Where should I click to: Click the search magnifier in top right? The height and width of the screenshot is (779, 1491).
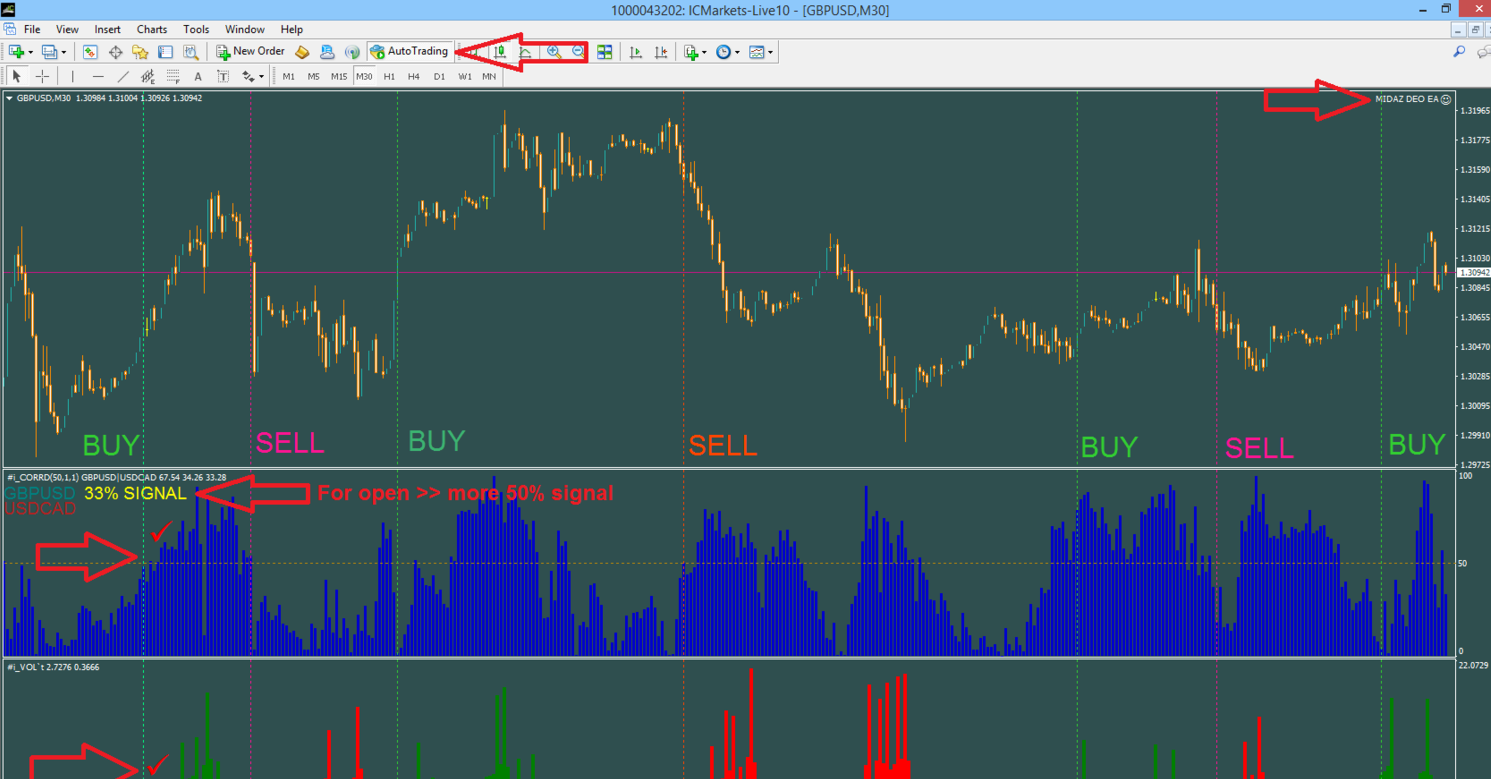coord(1459,52)
